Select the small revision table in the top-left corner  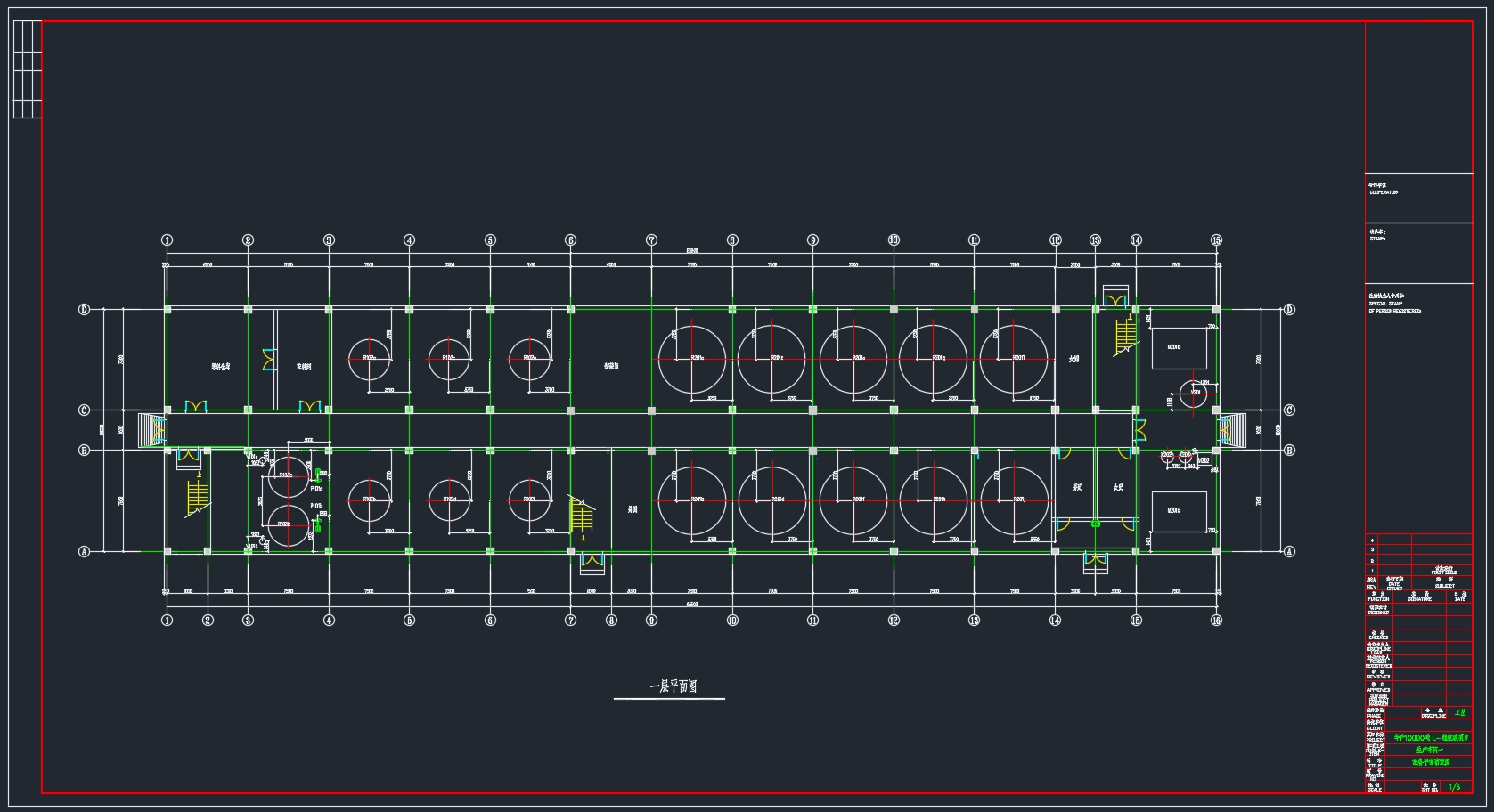pyautogui.click(x=27, y=69)
